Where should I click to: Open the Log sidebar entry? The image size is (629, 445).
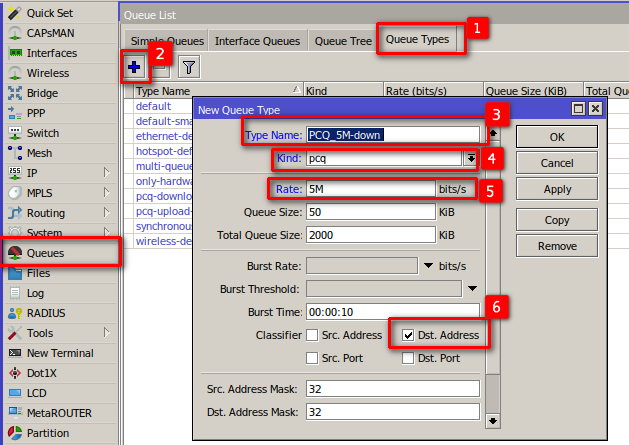click(x=35, y=293)
